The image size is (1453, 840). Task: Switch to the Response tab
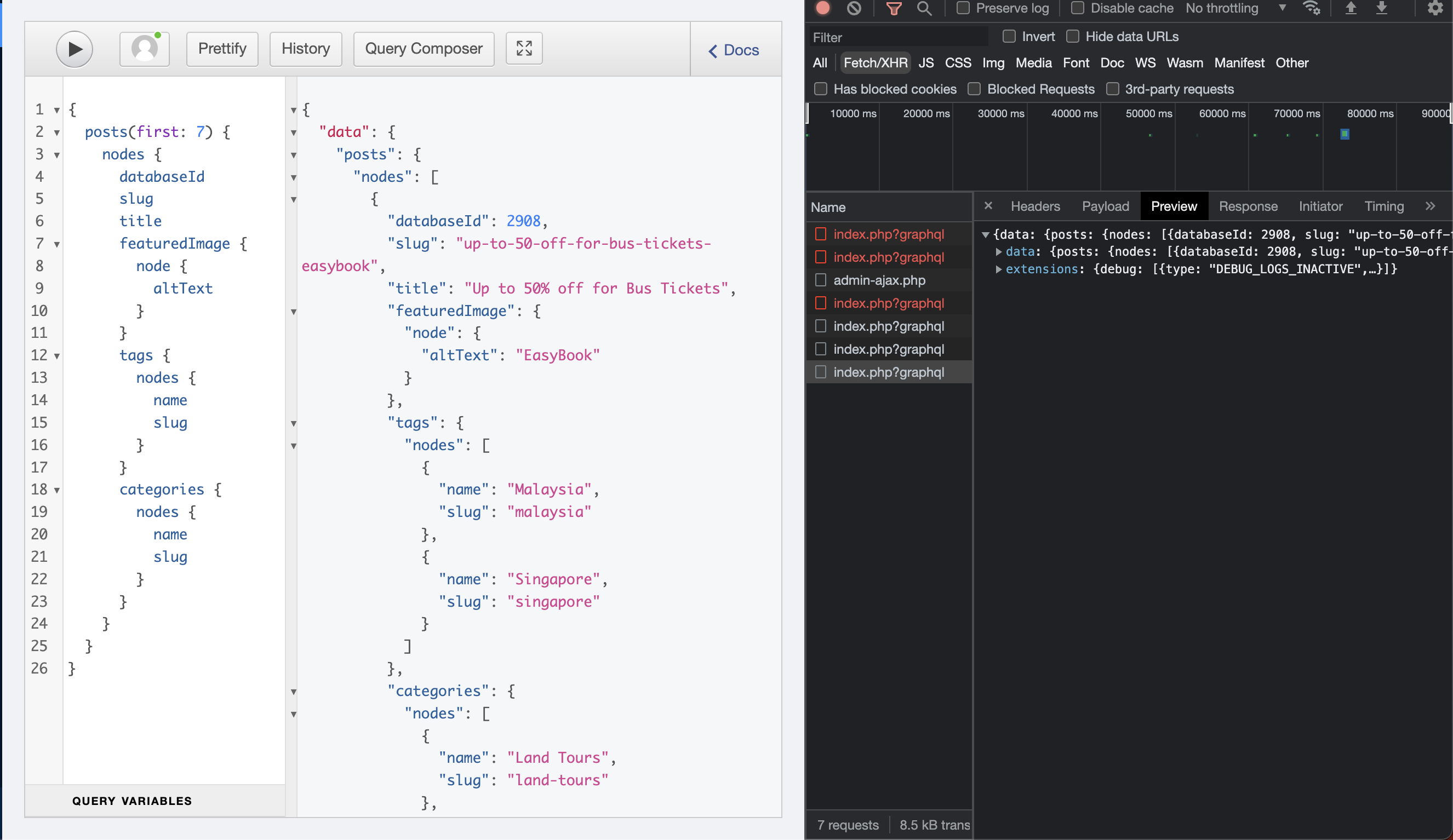tap(1248, 206)
